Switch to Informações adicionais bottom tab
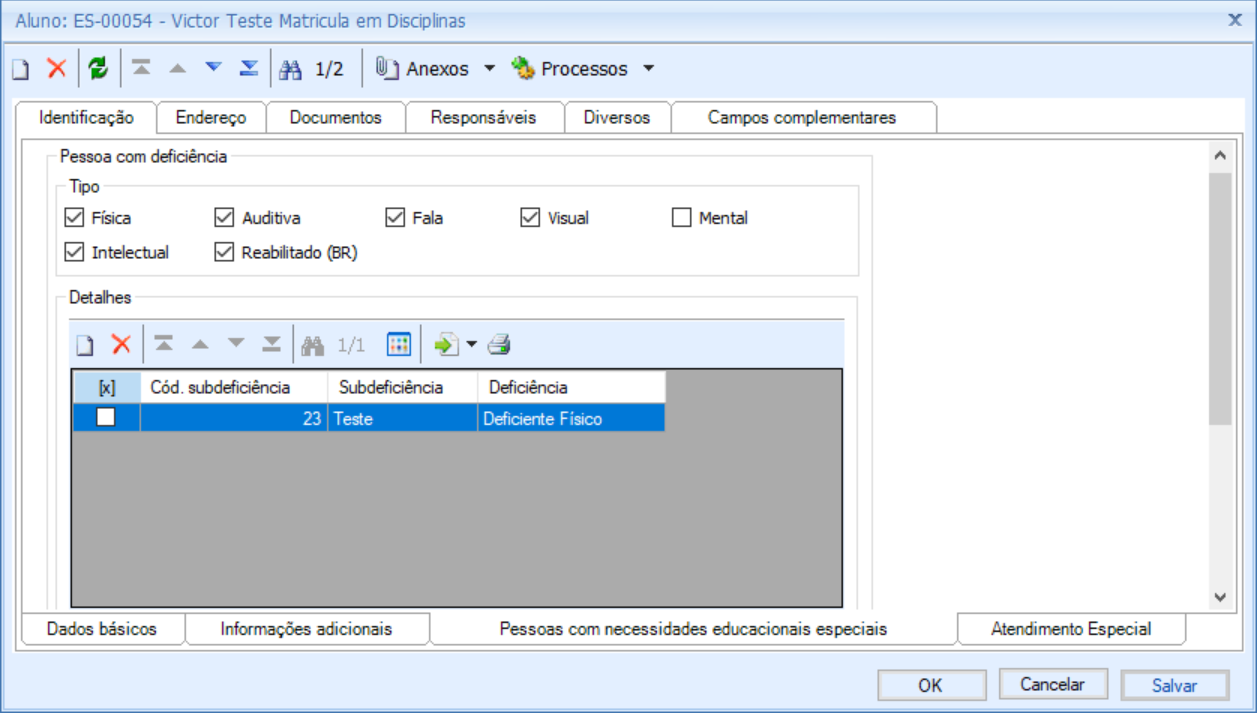This screenshot has height=713, width=1257. pos(306,629)
